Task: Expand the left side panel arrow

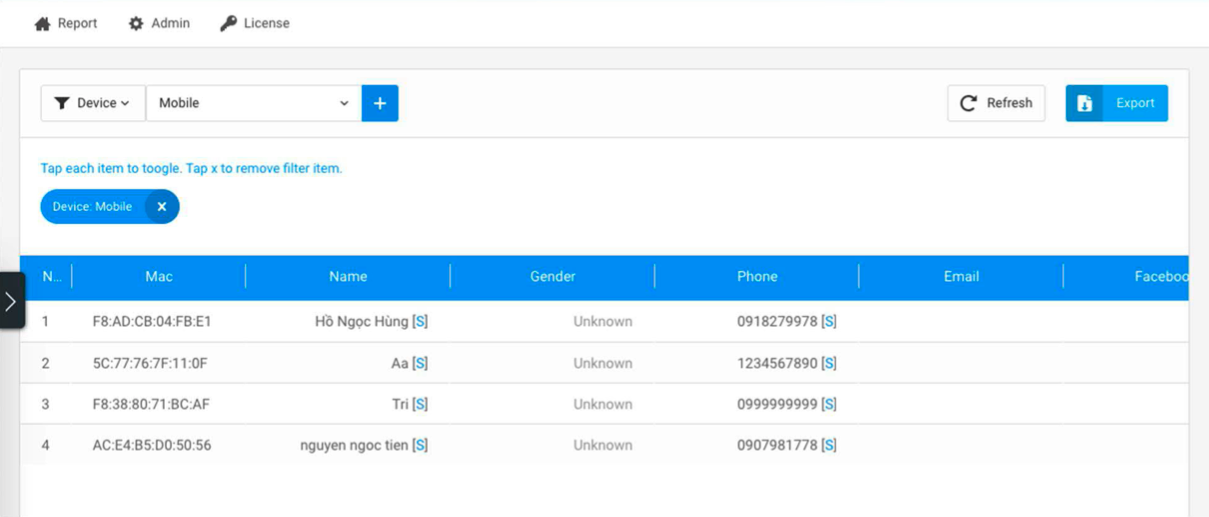Action: [11, 301]
